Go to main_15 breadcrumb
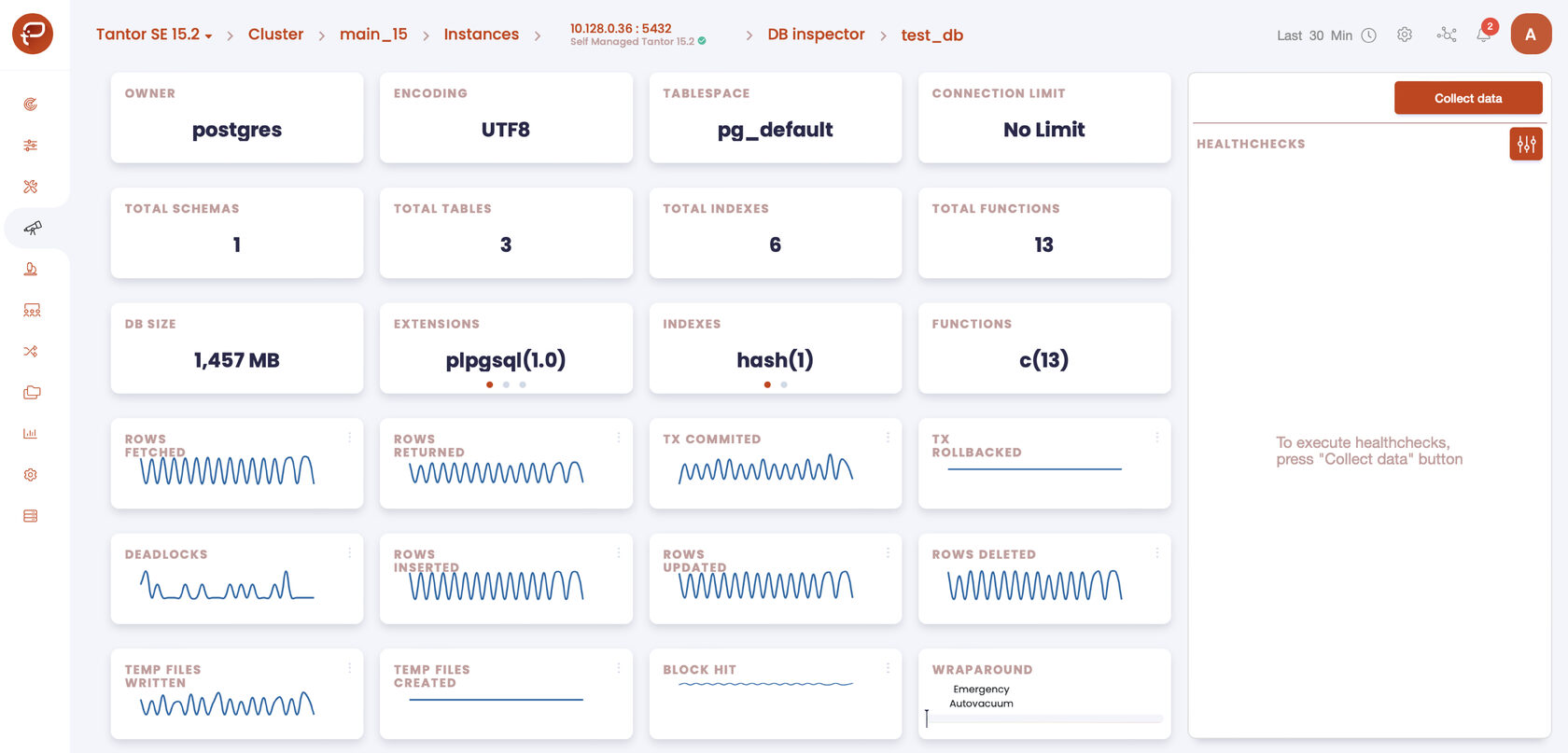Screen dimensions: 1568x753 (373, 35)
